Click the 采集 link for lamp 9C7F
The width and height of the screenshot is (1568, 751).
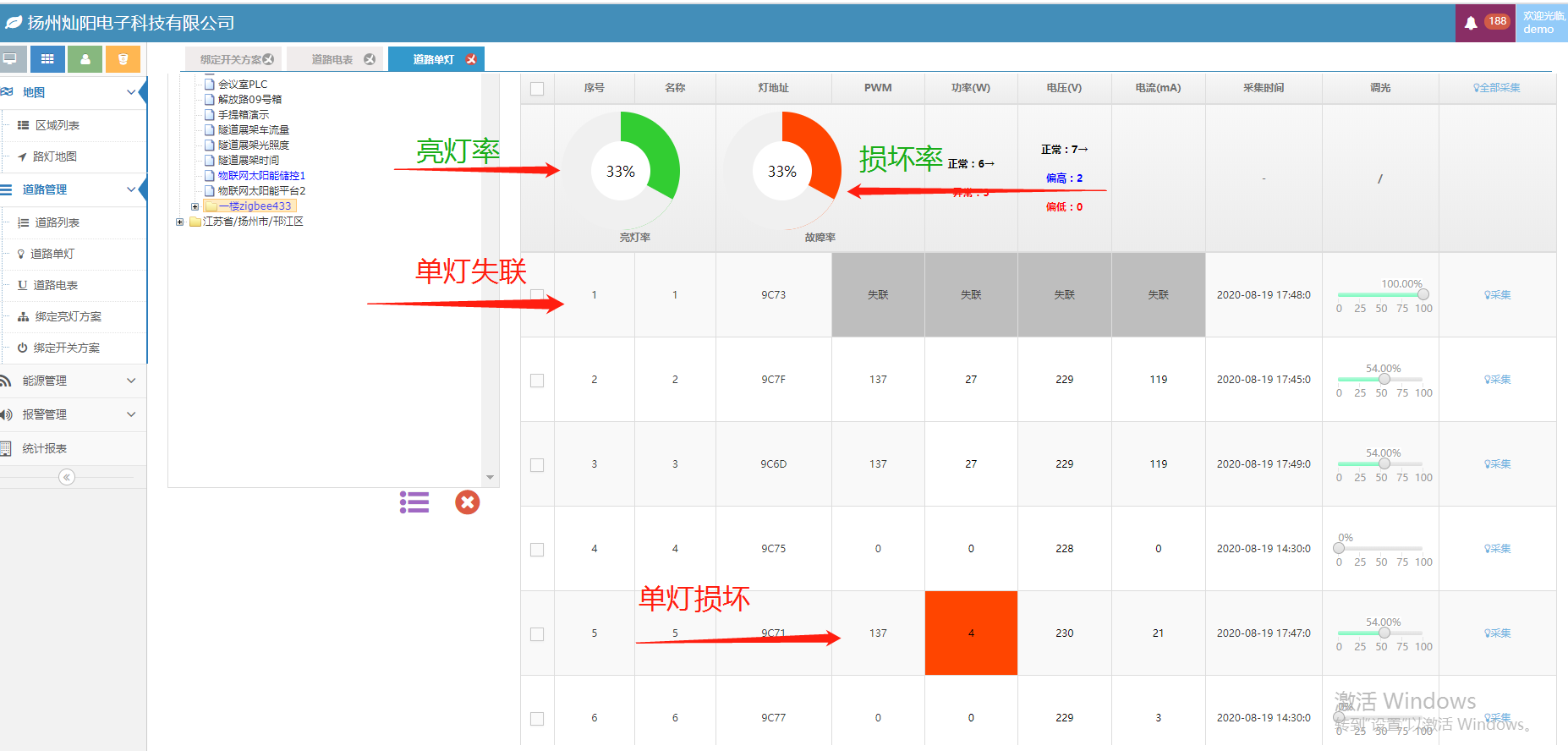1497,380
